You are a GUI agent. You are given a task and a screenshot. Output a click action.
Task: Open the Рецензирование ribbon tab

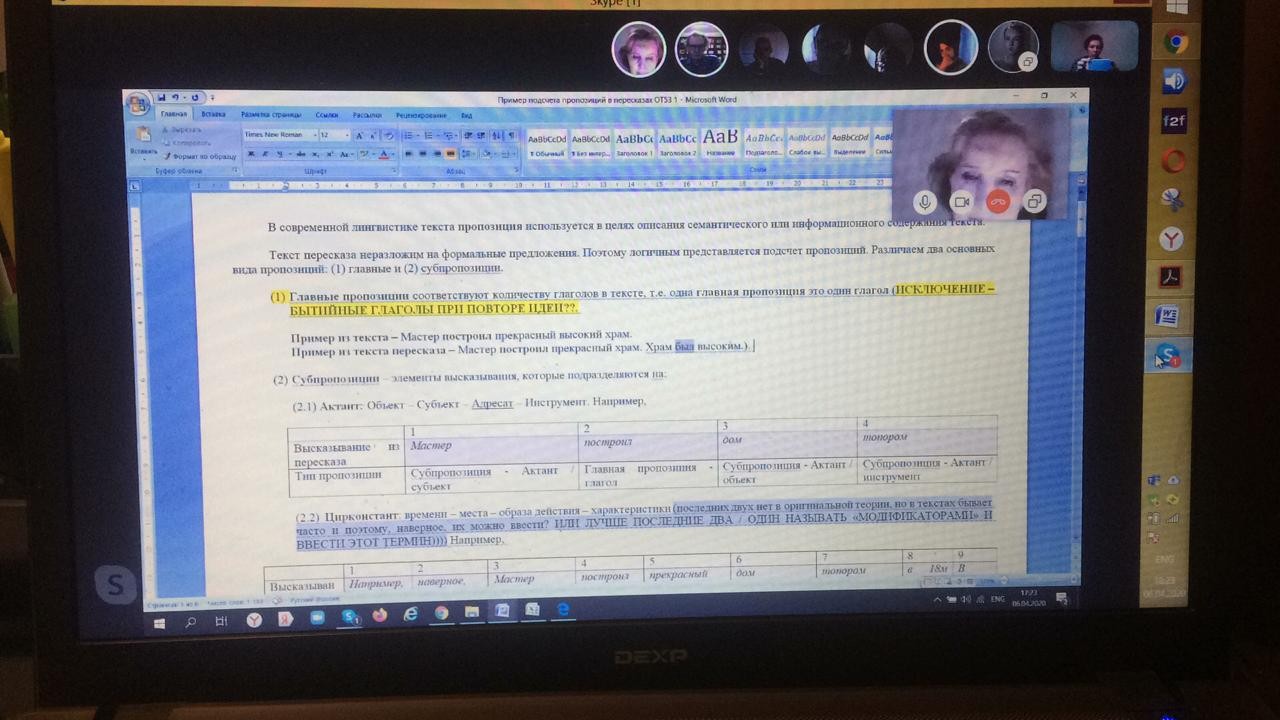420,115
